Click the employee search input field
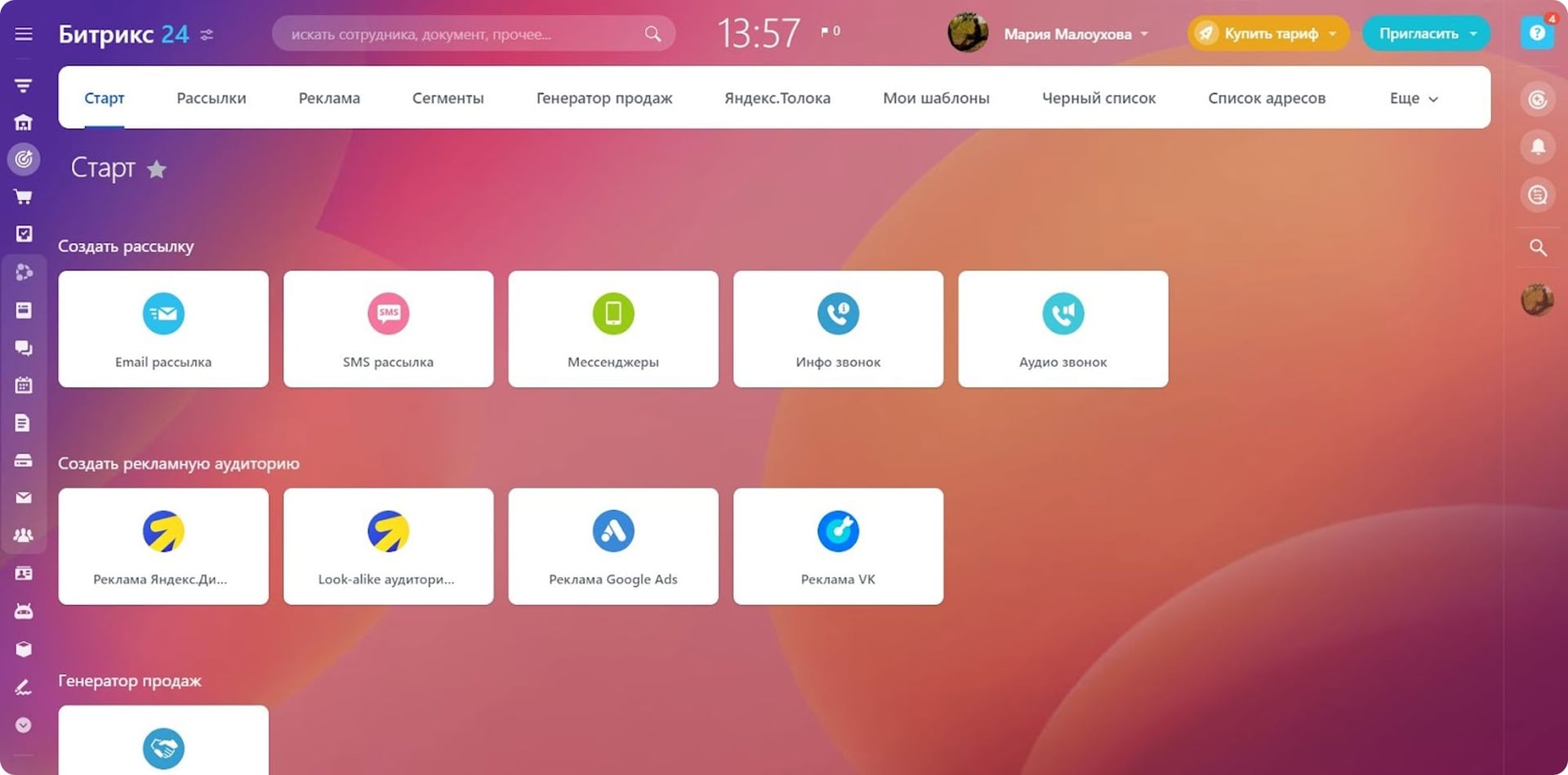The image size is (1568, 775). [461, 34]
